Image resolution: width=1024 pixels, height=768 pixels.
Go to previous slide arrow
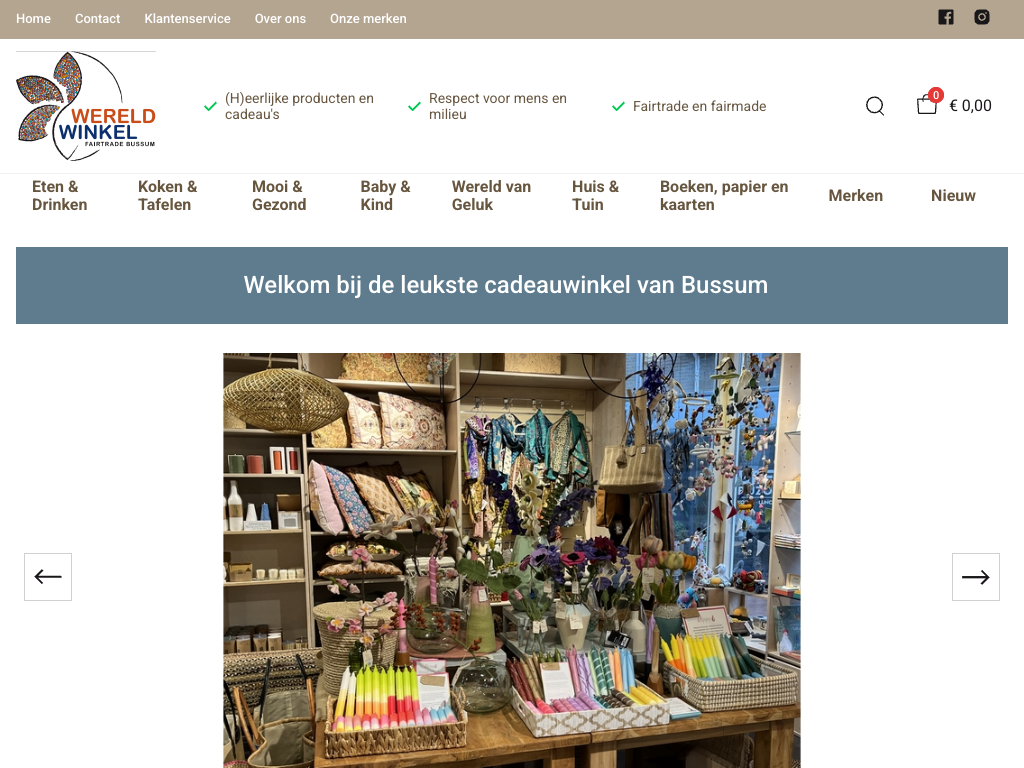[48, 577]
